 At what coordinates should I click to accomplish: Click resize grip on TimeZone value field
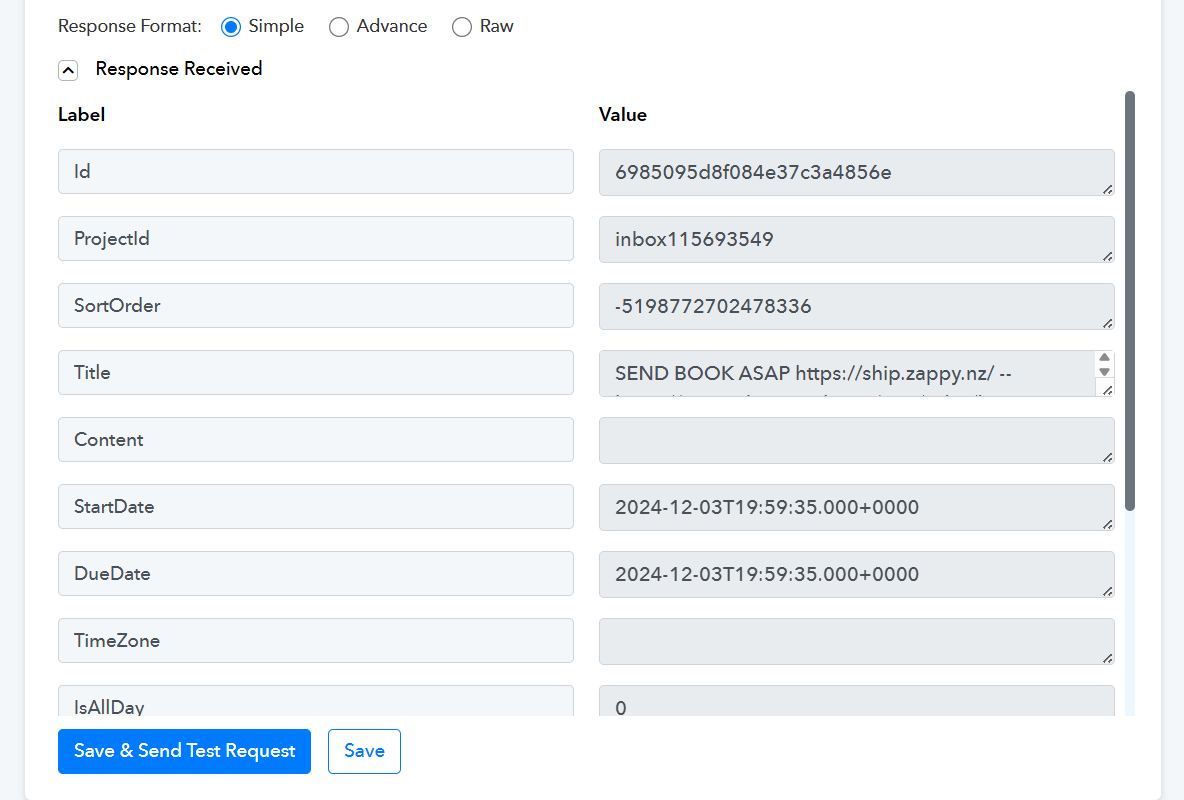(1107, 658)
